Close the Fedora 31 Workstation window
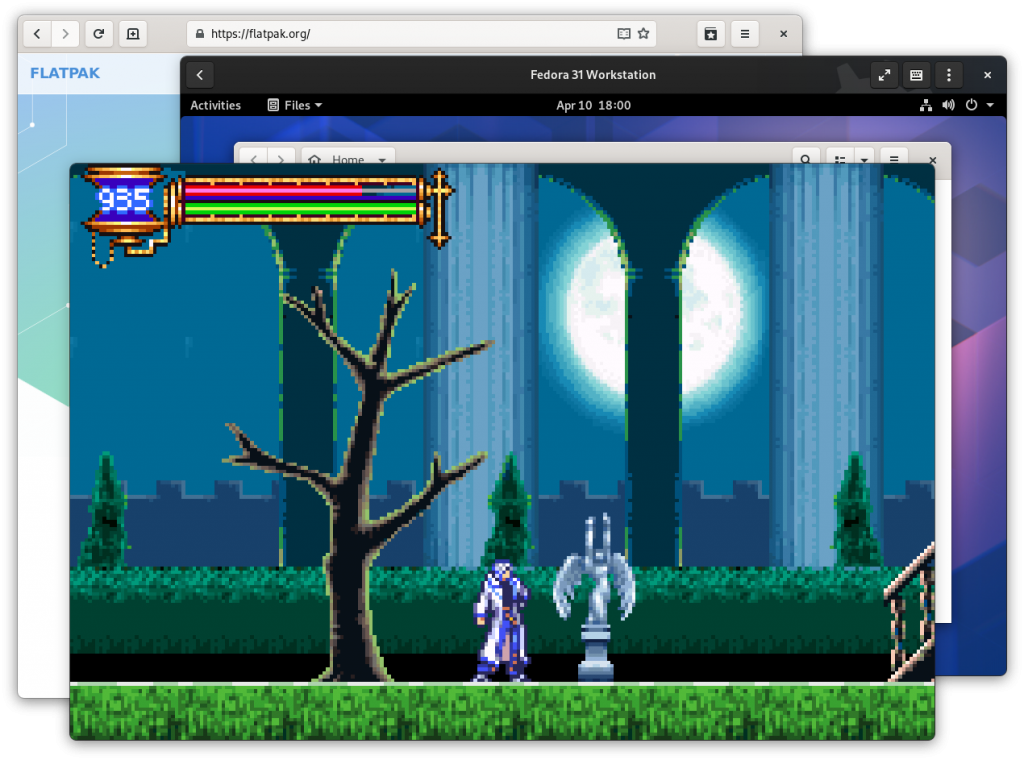 [987, 75]
